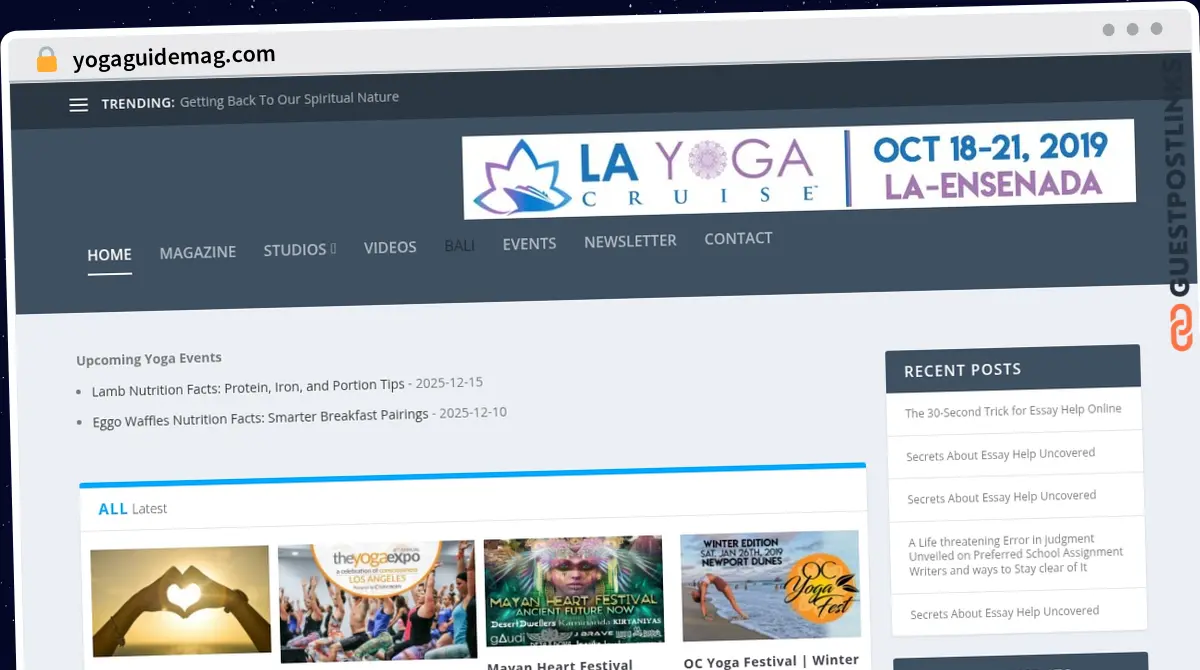
Task: Open the BALI menu item
Action: [459, 245]
